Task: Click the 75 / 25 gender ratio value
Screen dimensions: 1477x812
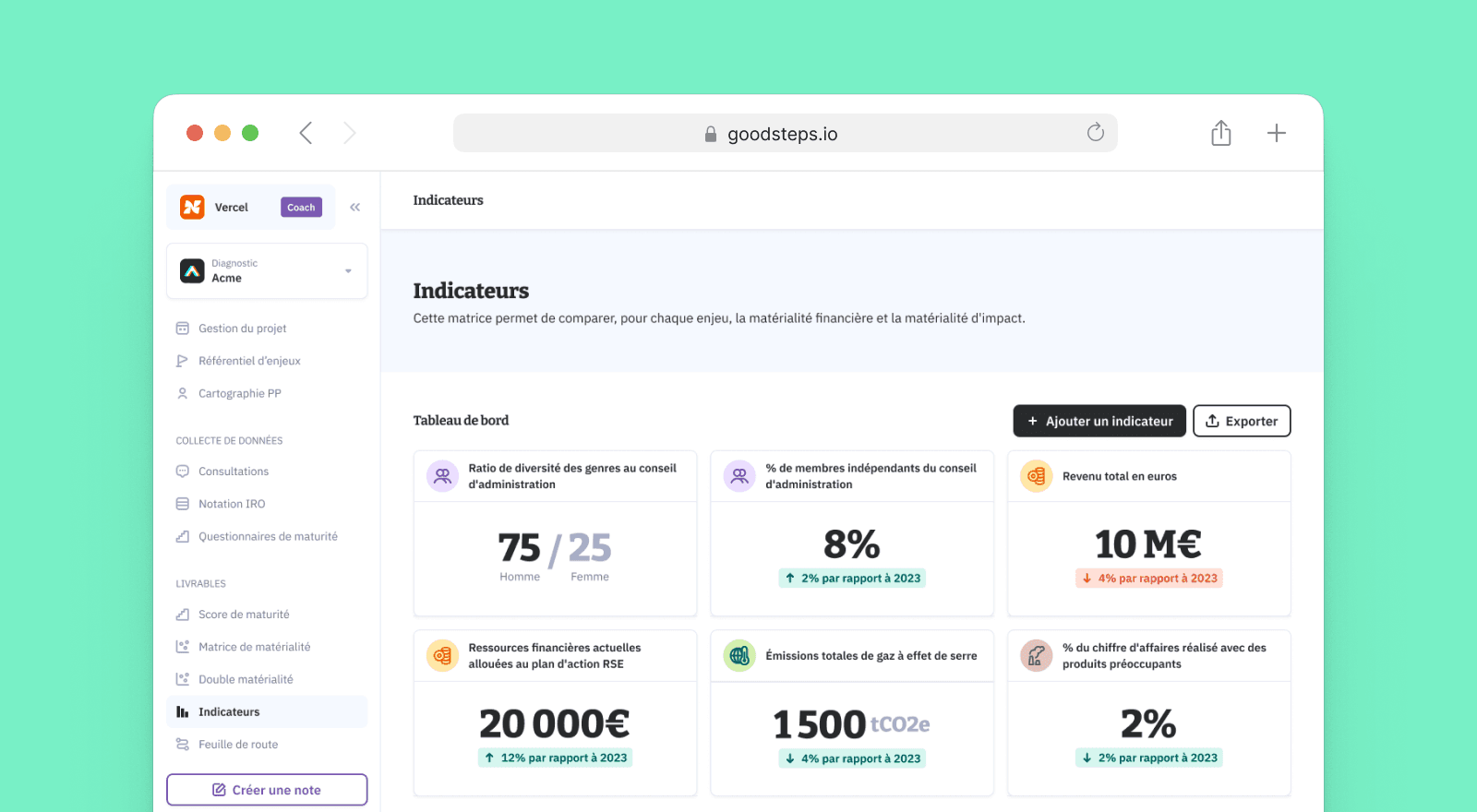Action: pos(555,548)
